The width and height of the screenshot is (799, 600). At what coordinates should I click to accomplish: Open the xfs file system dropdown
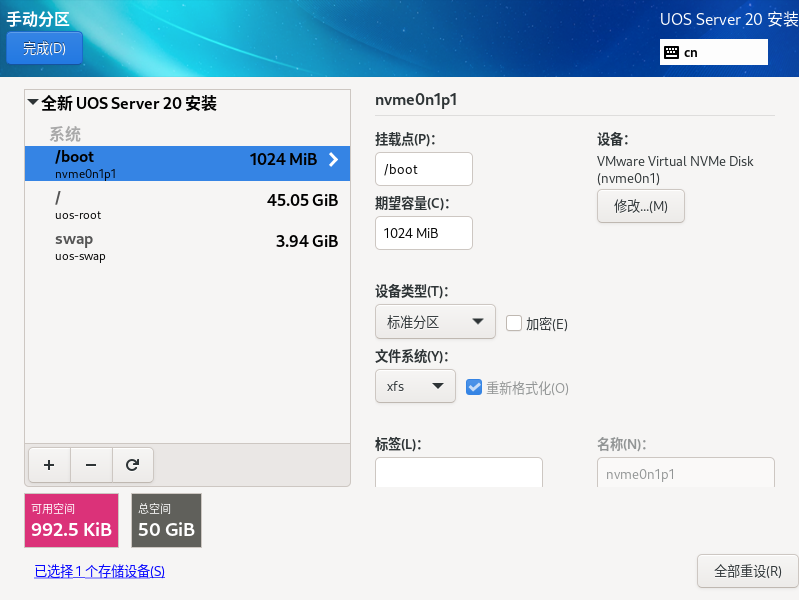tap(415, 386)
